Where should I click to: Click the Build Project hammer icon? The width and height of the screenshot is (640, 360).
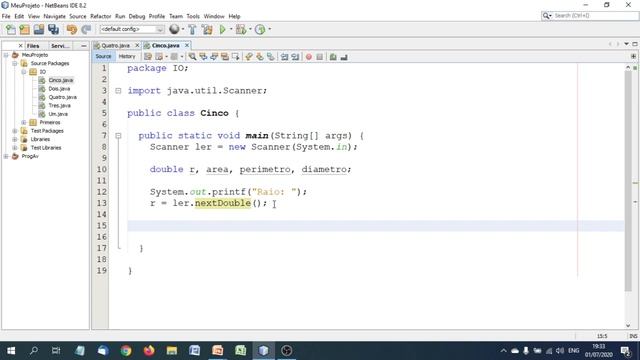pos(192,29)
